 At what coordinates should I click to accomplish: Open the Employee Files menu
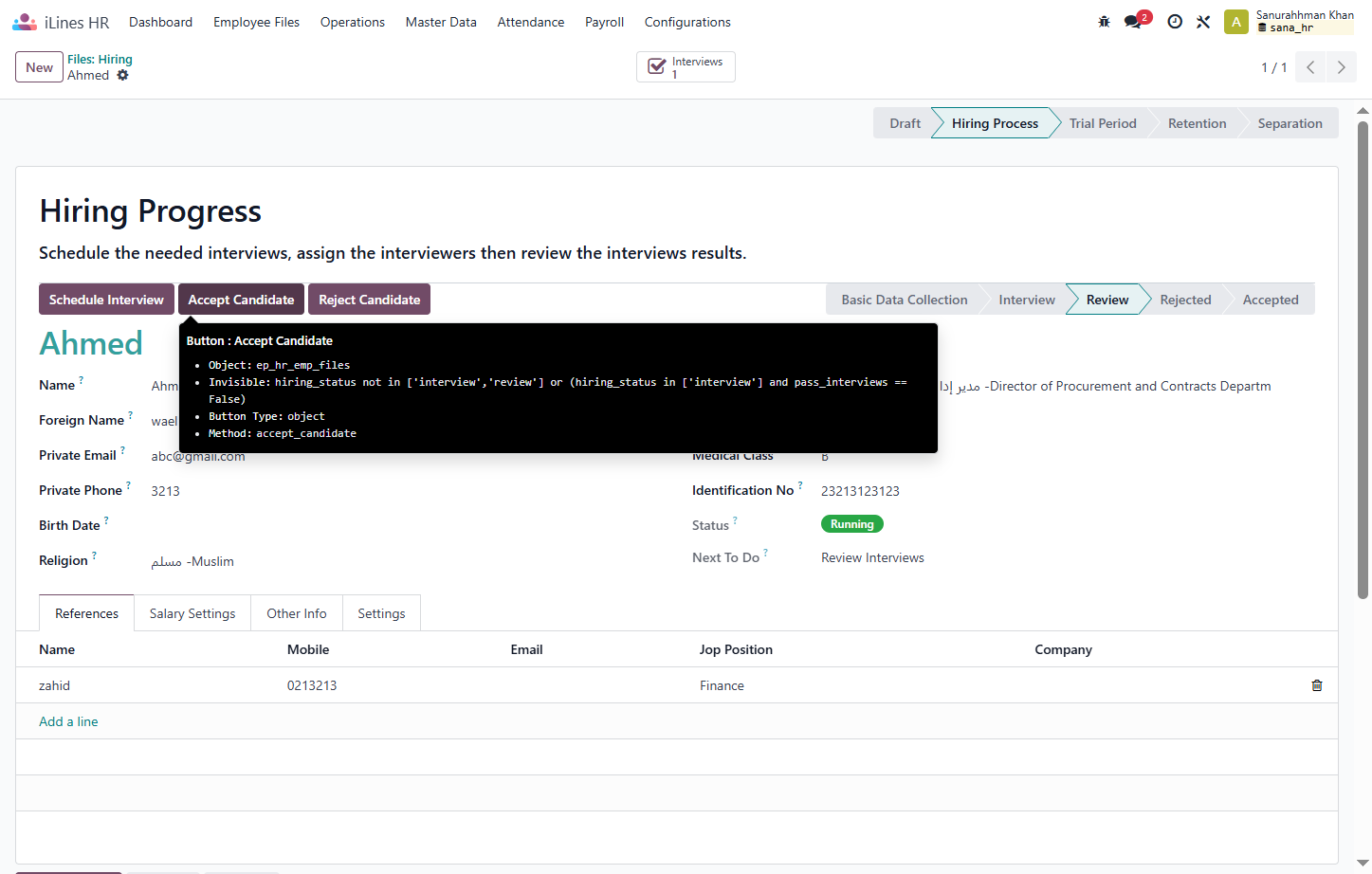[256, 22]
